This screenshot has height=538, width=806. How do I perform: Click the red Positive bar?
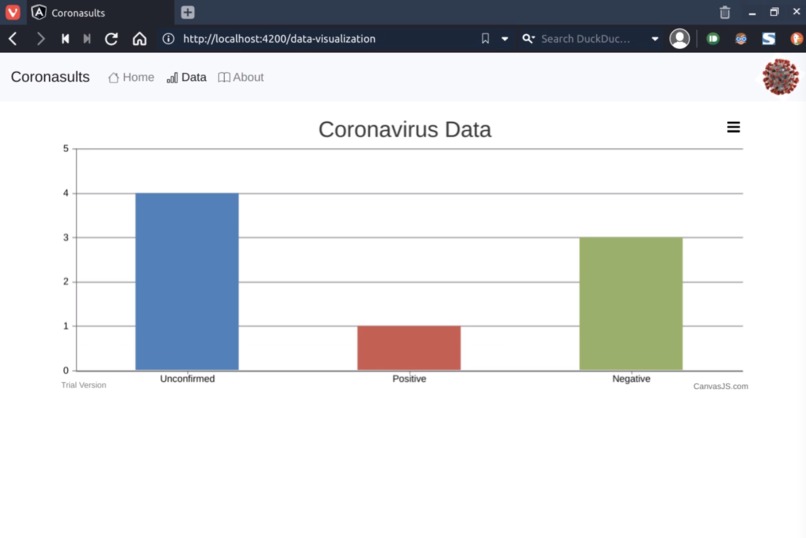coord(409,348)
